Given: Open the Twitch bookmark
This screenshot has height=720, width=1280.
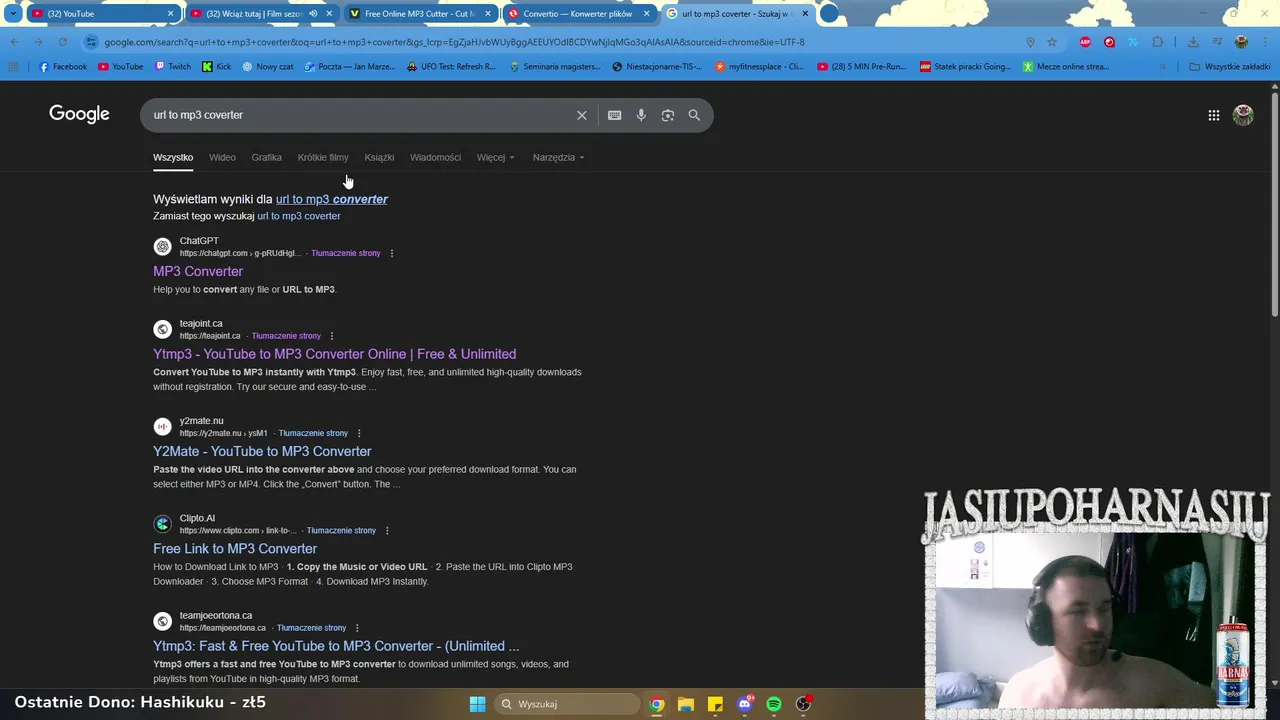Looking at the screenshot, I should coord(172,67).
